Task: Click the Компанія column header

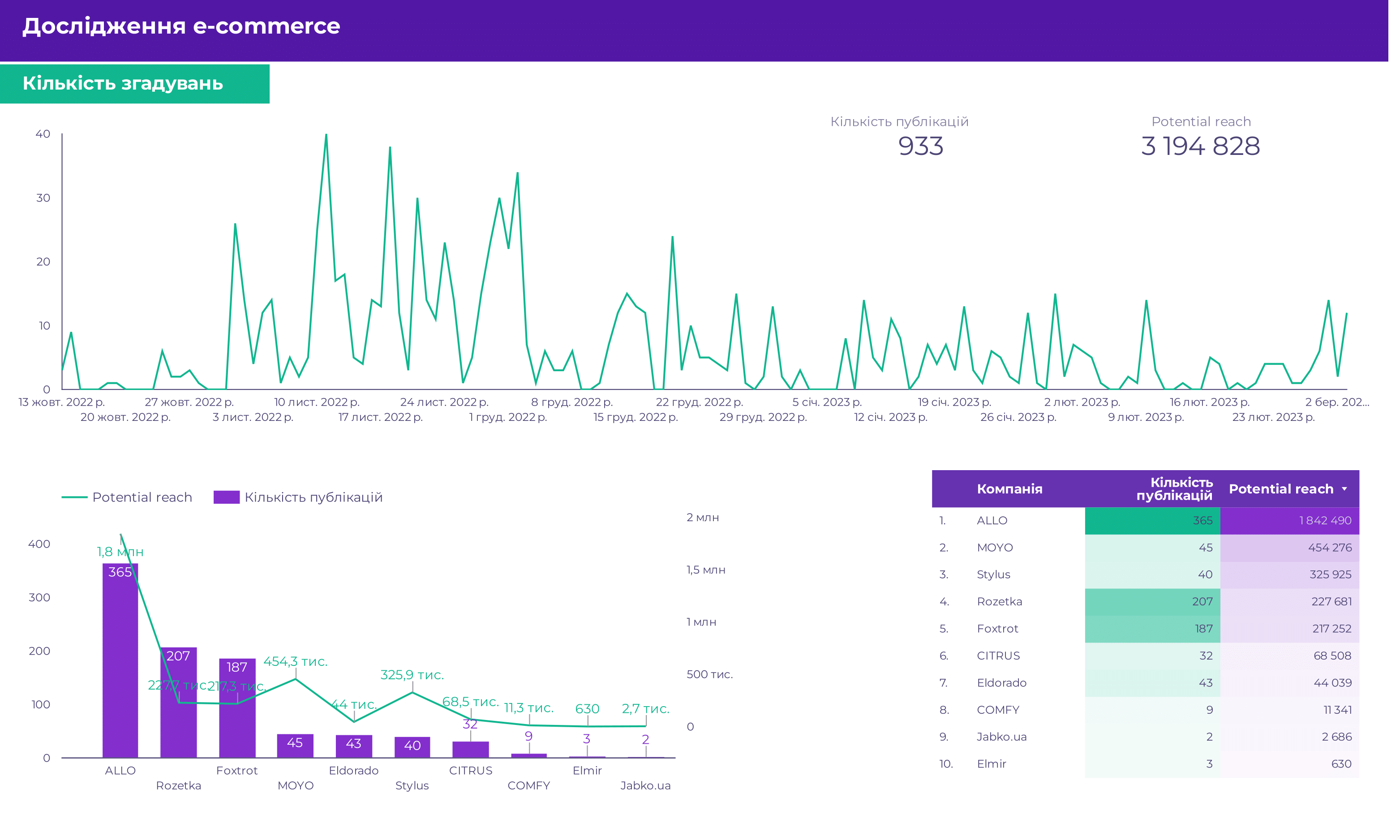Action: click(1009, 489)
